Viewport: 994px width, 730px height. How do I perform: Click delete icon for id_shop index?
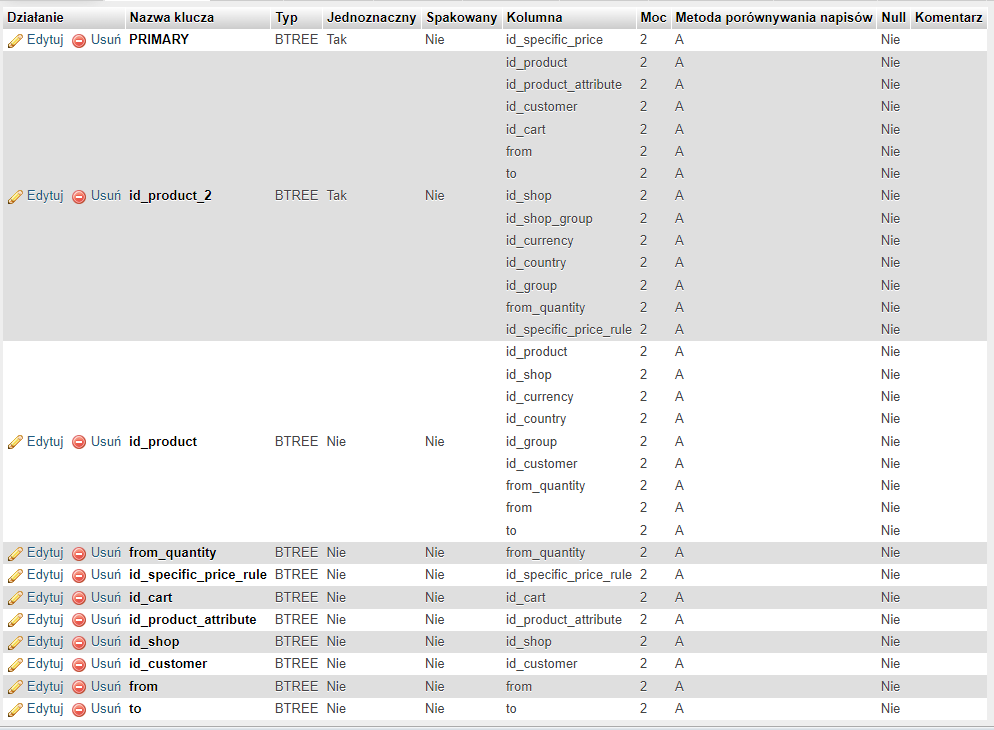(x=79, y=643)
